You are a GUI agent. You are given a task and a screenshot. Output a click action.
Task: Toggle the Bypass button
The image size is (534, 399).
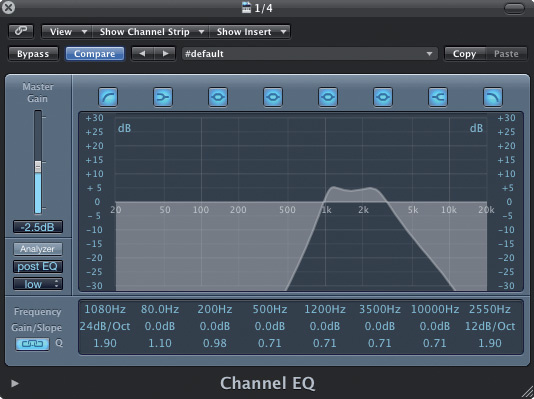[33, 54]
